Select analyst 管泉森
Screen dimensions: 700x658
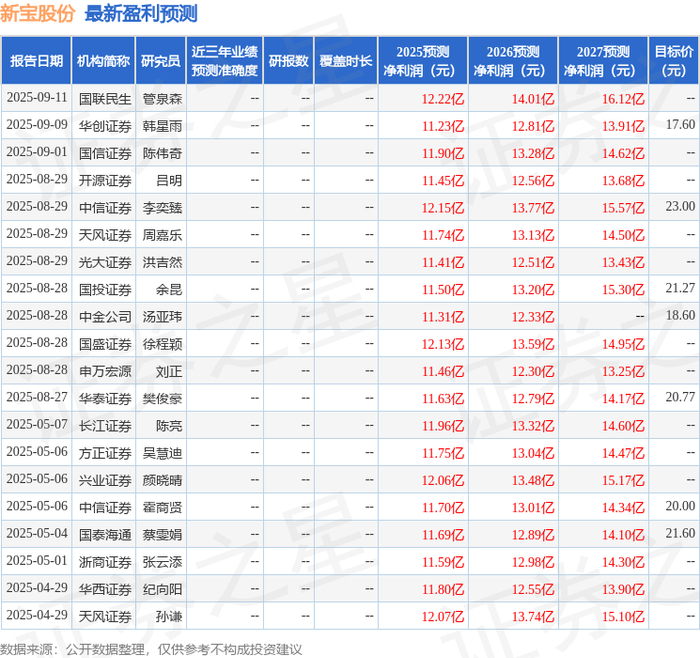tap(162, 99)
